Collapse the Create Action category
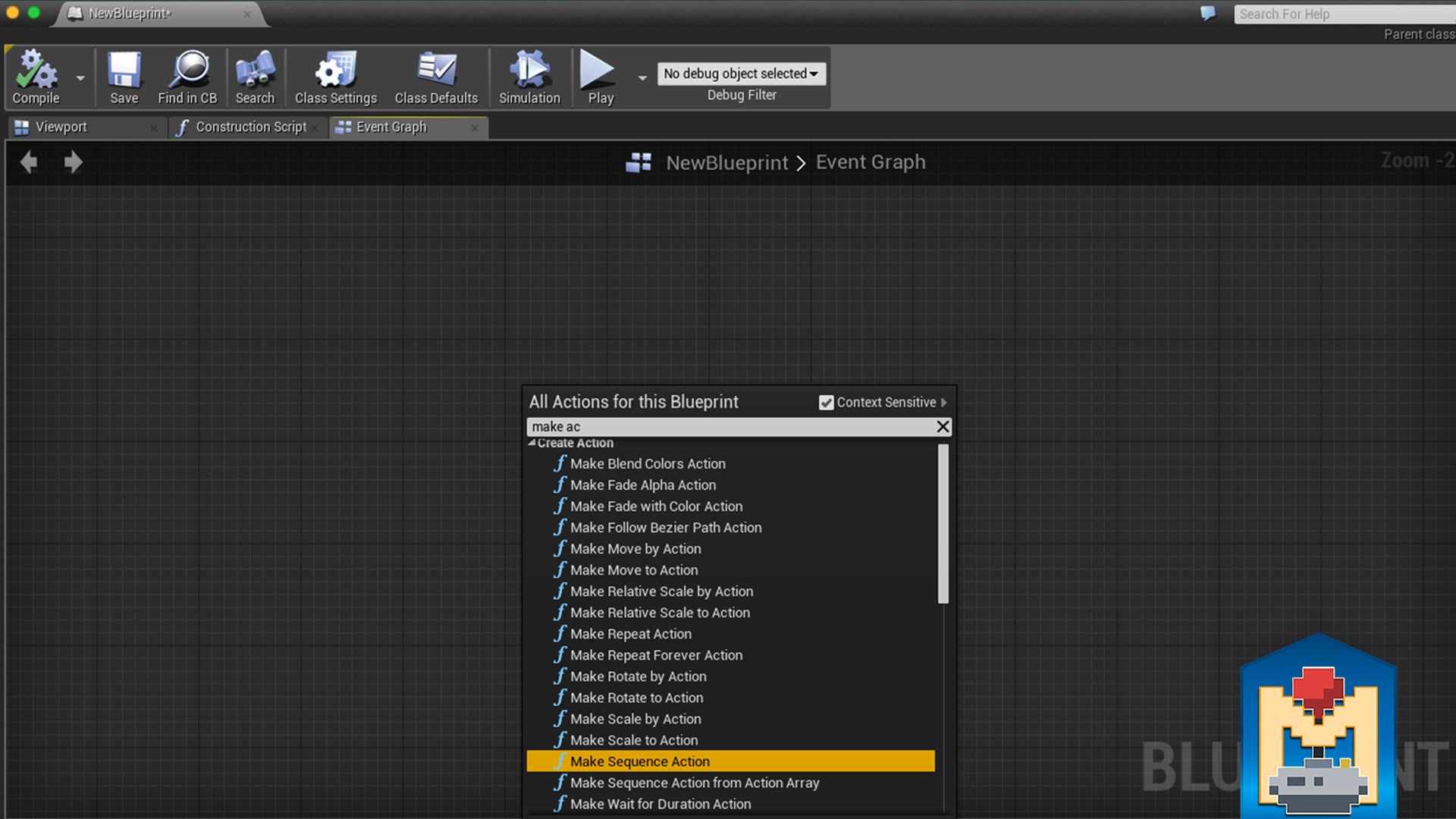 pyautogui.click(x=532, y=443)
